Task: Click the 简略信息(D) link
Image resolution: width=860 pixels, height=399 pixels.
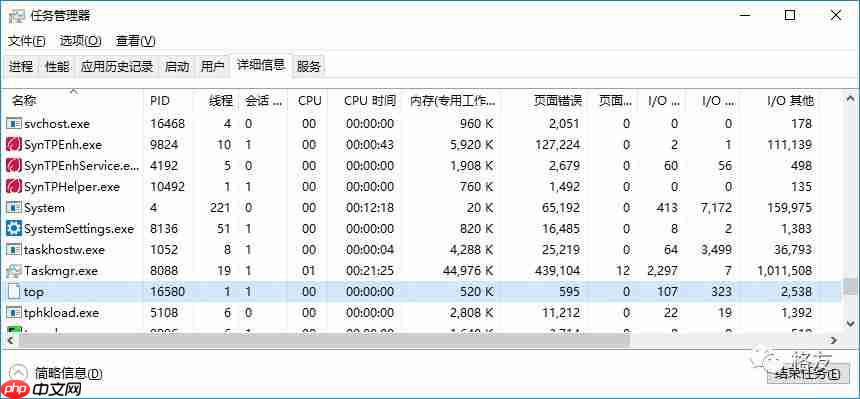Action: pyautogui.click(x=69, y=374)
